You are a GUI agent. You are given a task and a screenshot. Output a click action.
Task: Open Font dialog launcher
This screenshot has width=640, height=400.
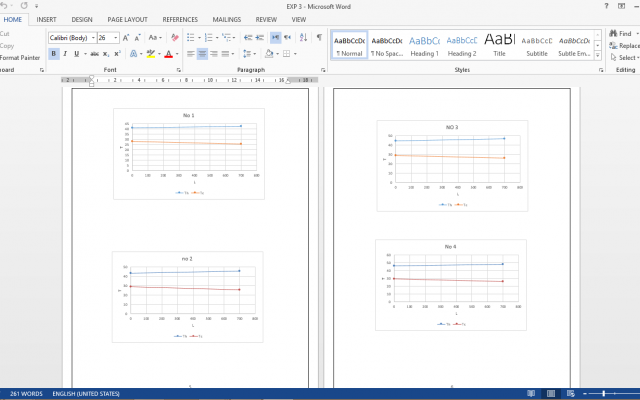point(178,70)
